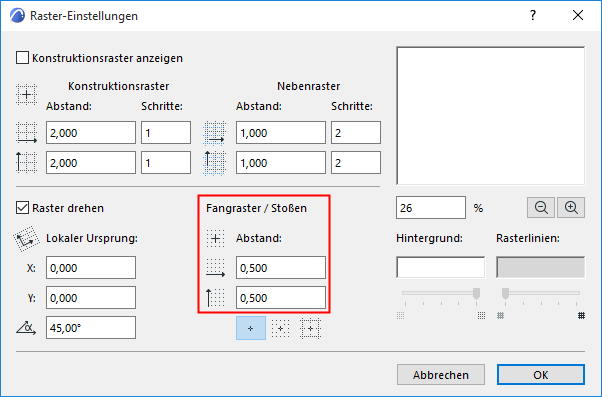Click the Konstruktionsraster horizontal spacing icon

point(26,133)
